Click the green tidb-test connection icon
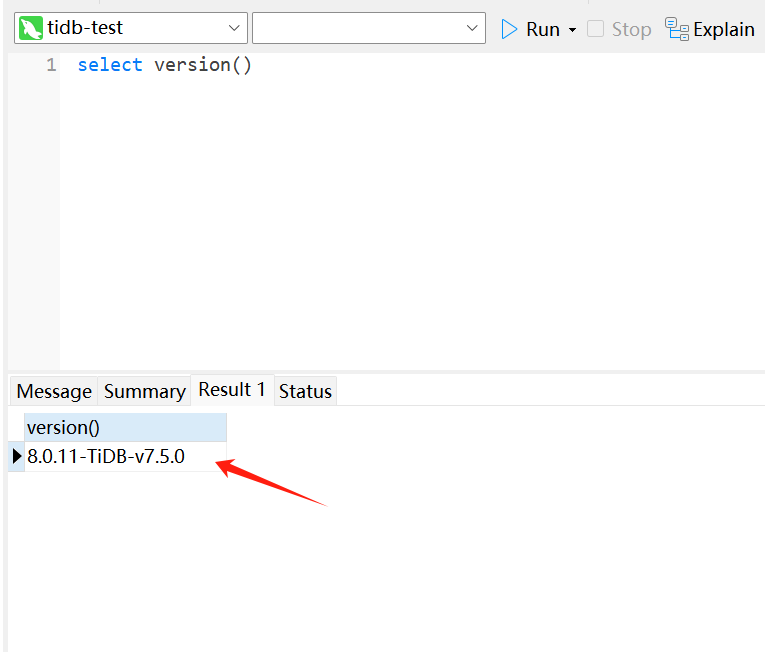 pyautogui.click(x=31, y=28)
